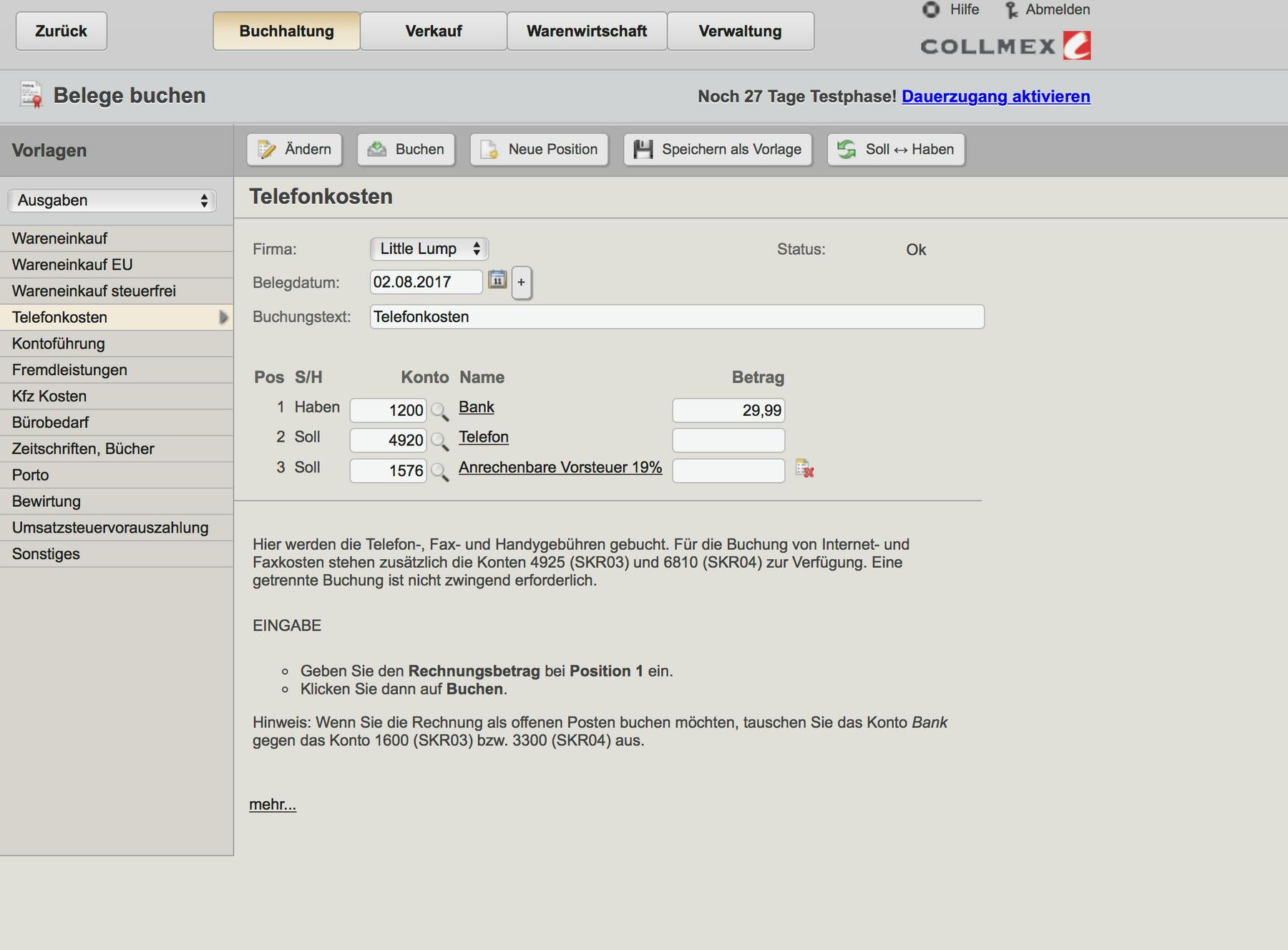Viewport: 1288px width, 950px height.
Task: Select the Kontoführung template
Action: pos(117,344)
